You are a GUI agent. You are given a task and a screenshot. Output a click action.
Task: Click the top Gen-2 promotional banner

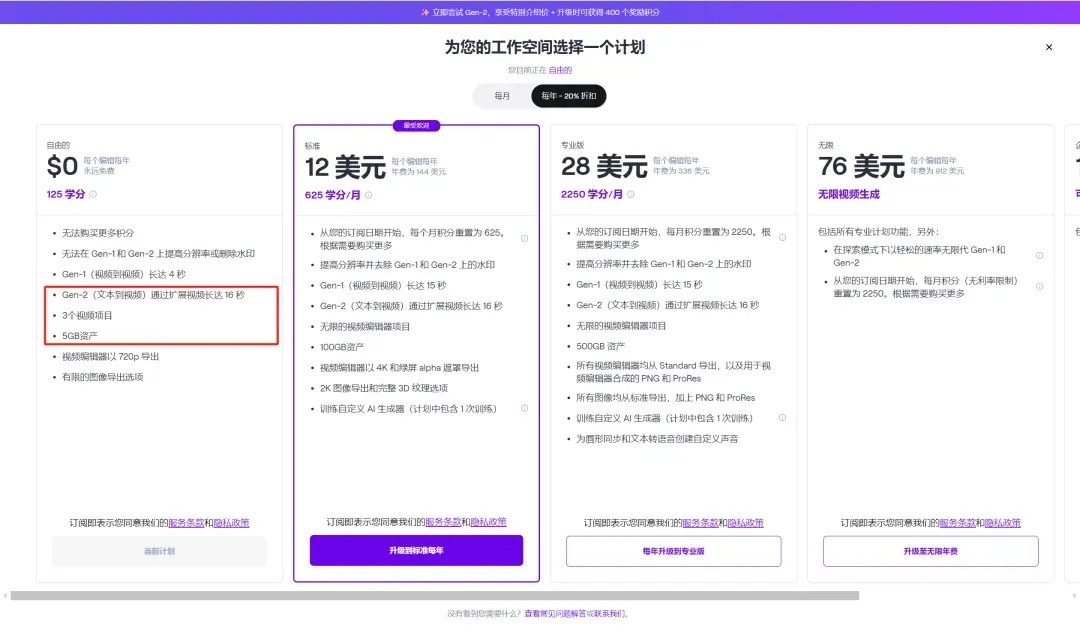(x=540, y=12)
